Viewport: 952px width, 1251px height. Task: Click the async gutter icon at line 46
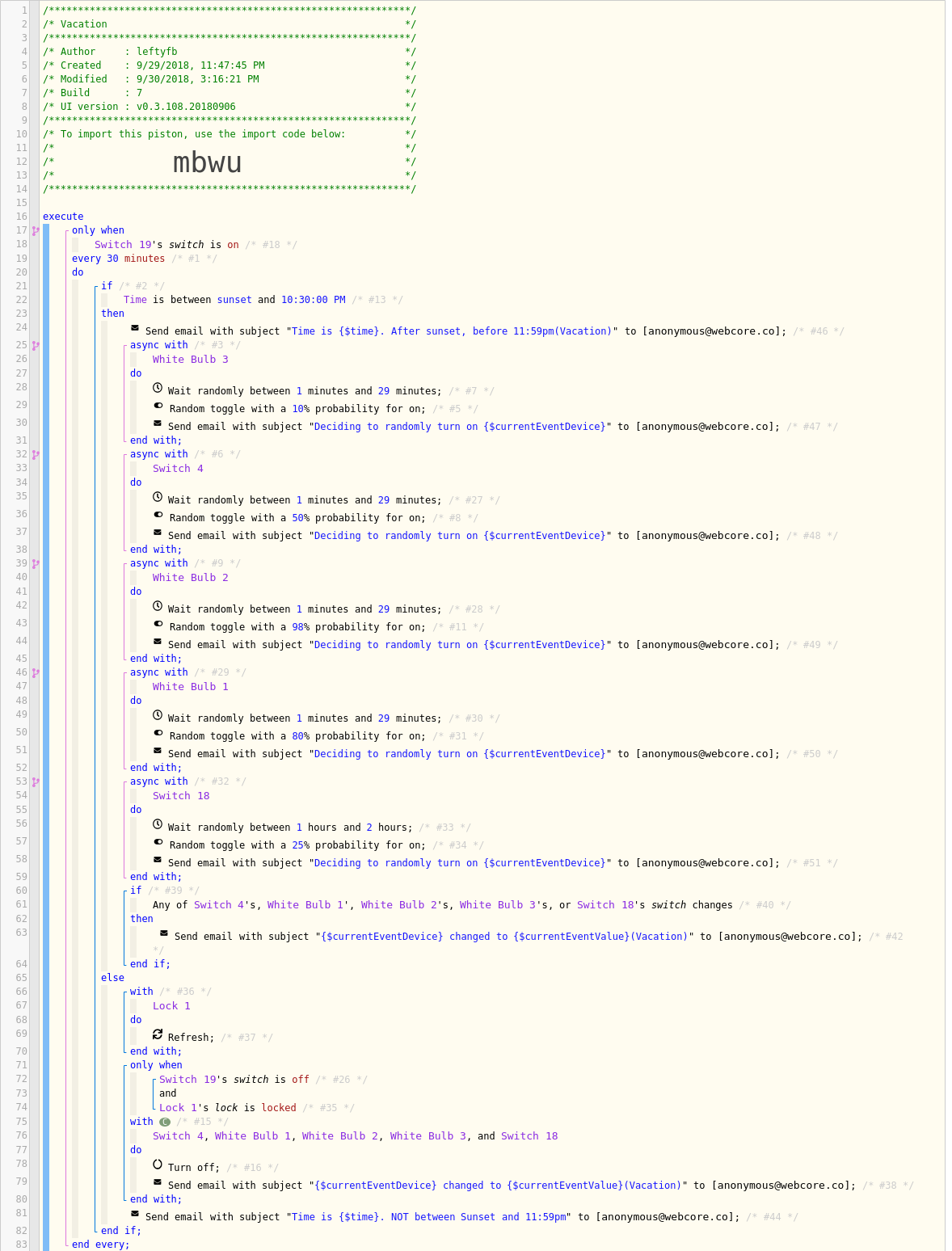(36, 672)
